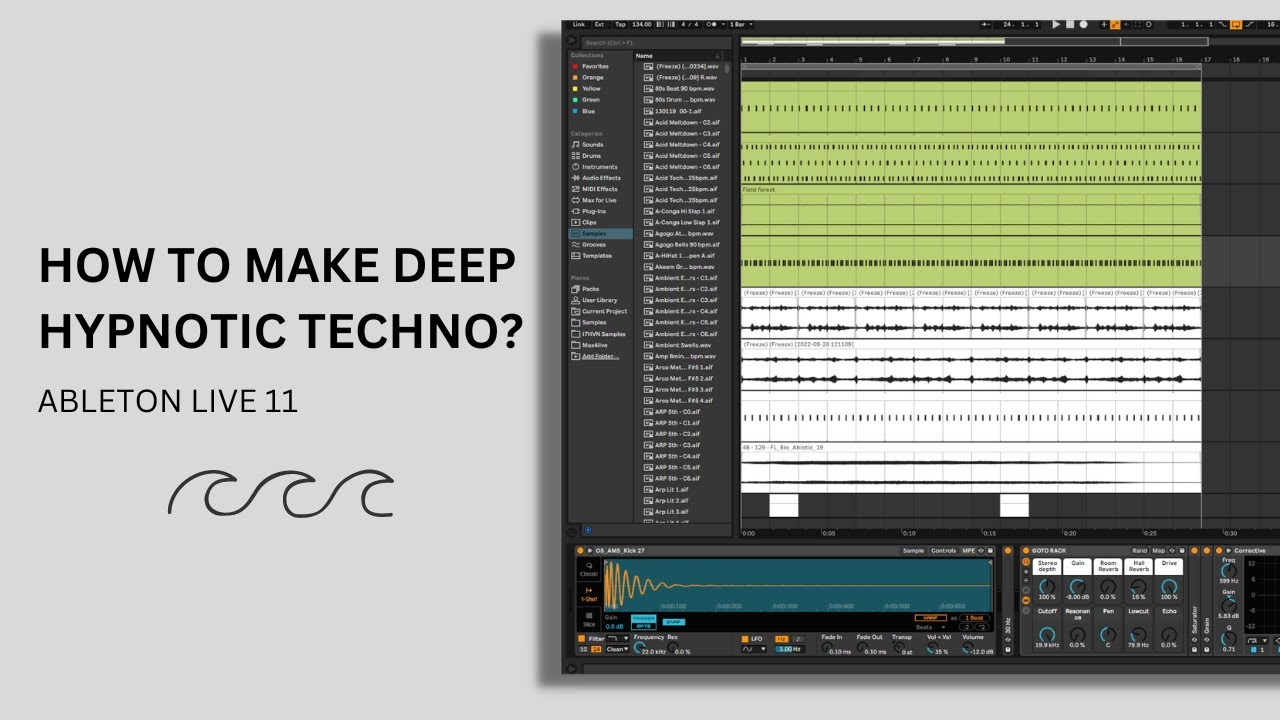Image resolution: width=1280 pixels, height=720 pixels.
Task: Select Classic playback mode in Simpler
Action: coord(588,569)
